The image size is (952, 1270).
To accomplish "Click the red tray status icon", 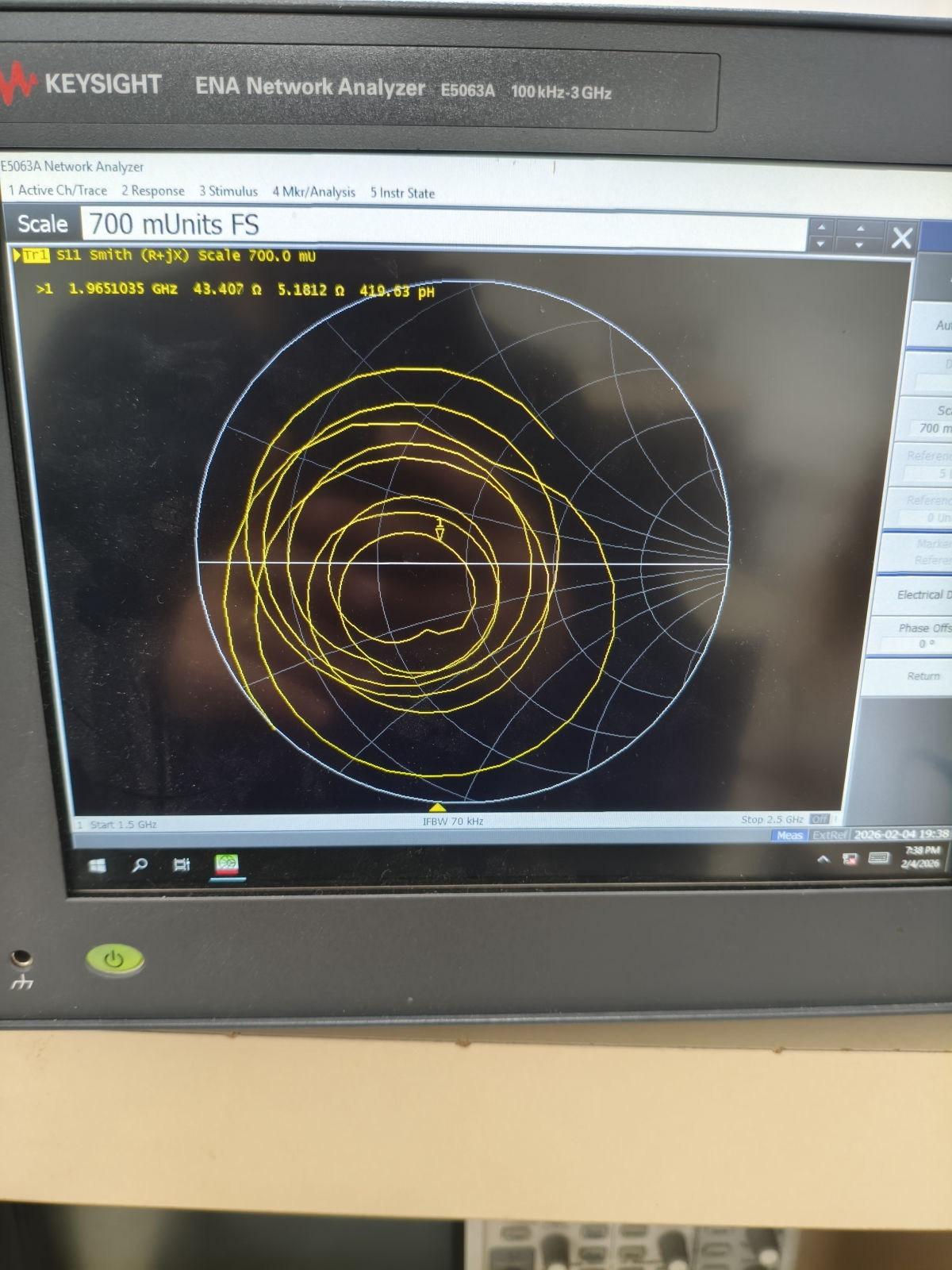I will click(850, 859).
